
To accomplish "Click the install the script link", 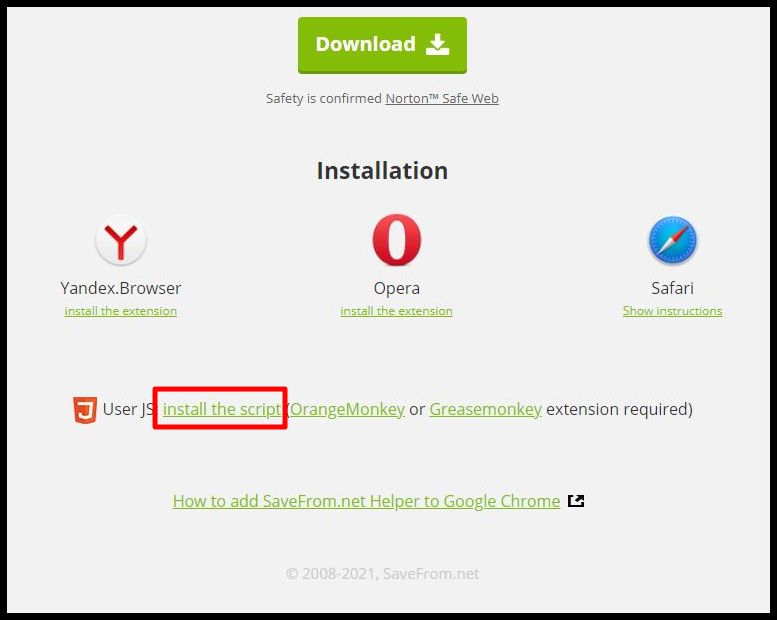I will 222,409.
